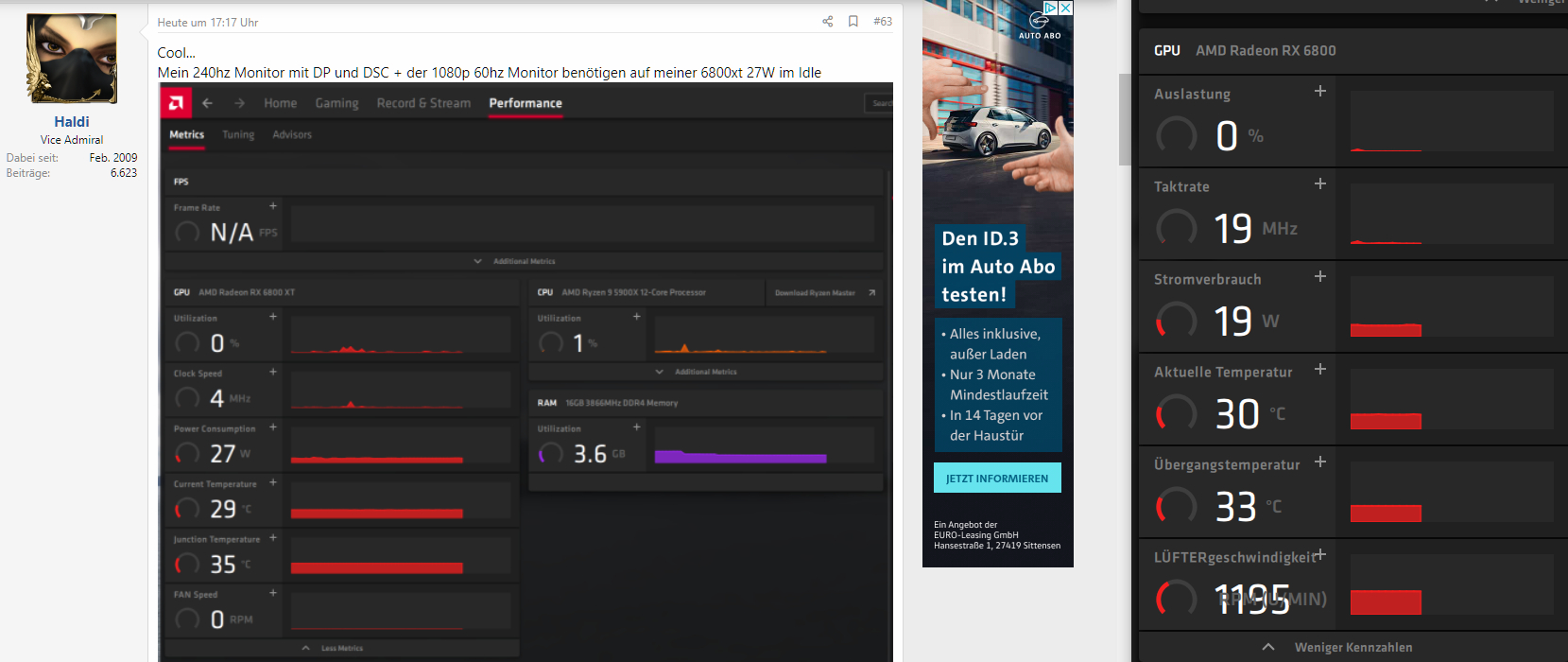The height and width of the screenshot is (662, 1568).
Task: Click the Stromverbrauch history graph
Action: (1452, 306)
